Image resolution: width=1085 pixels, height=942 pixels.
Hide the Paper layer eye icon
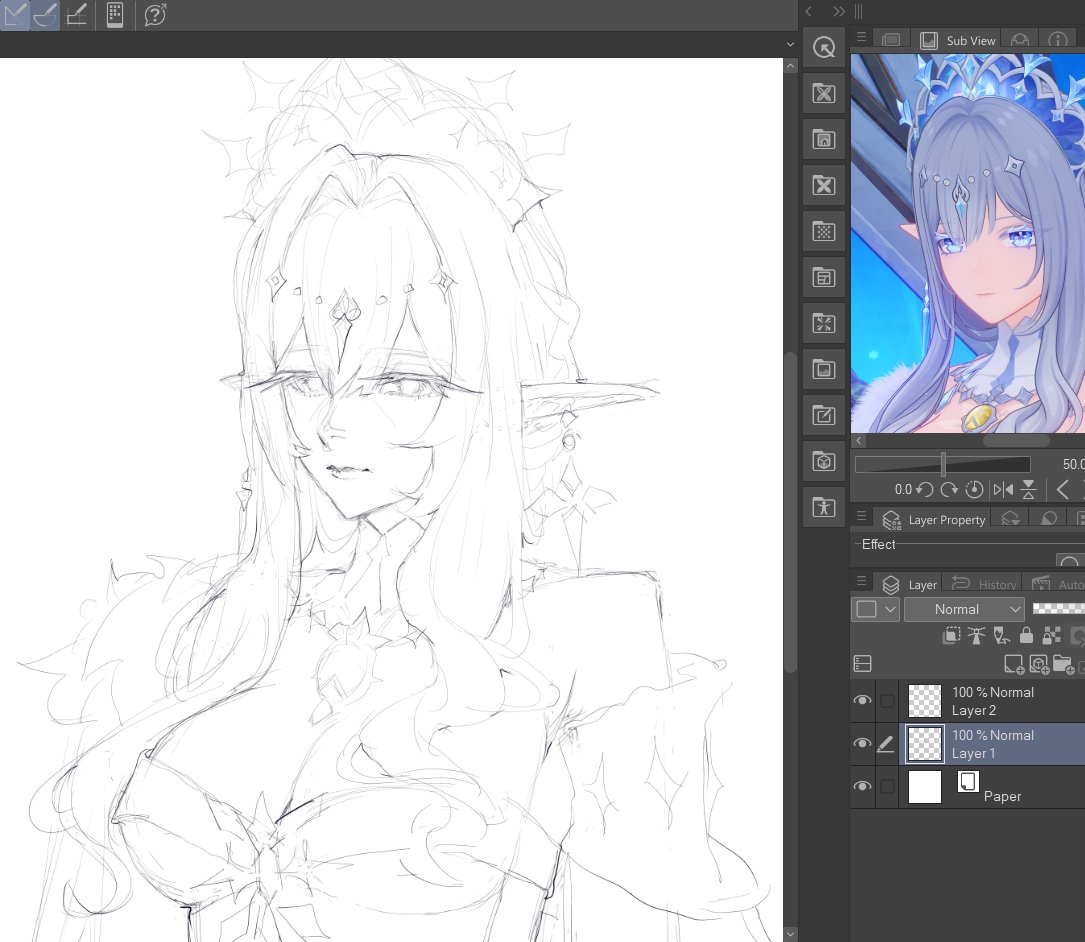(x=862, y=786)
